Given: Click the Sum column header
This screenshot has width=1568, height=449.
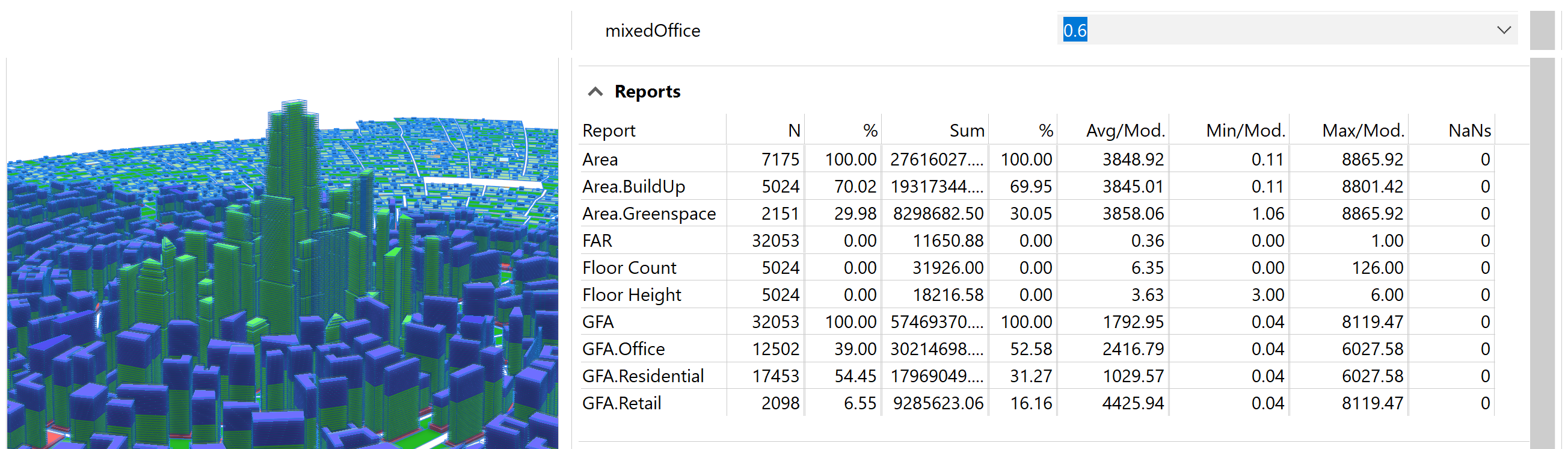Looking at the screenshot, I should pyautogui.click(x=967, y=131).
